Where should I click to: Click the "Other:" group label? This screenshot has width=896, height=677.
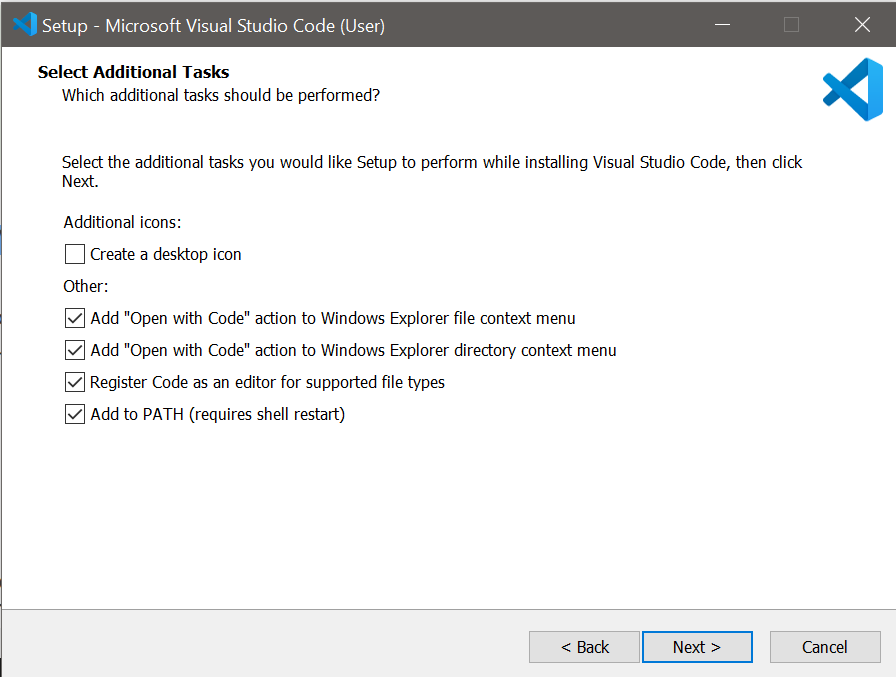pyautogui.click(x=86, y=286)
